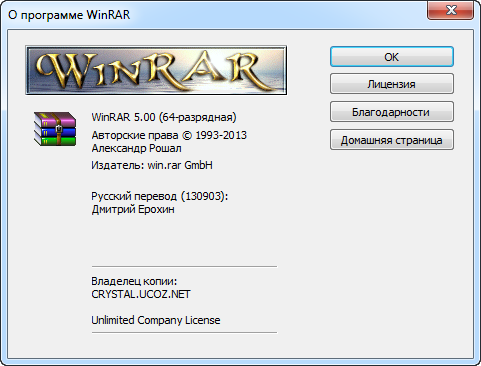Screen dimensions: 481x366
Task: Click the Александр Рошал author name
Action: (x=136, y=148)
